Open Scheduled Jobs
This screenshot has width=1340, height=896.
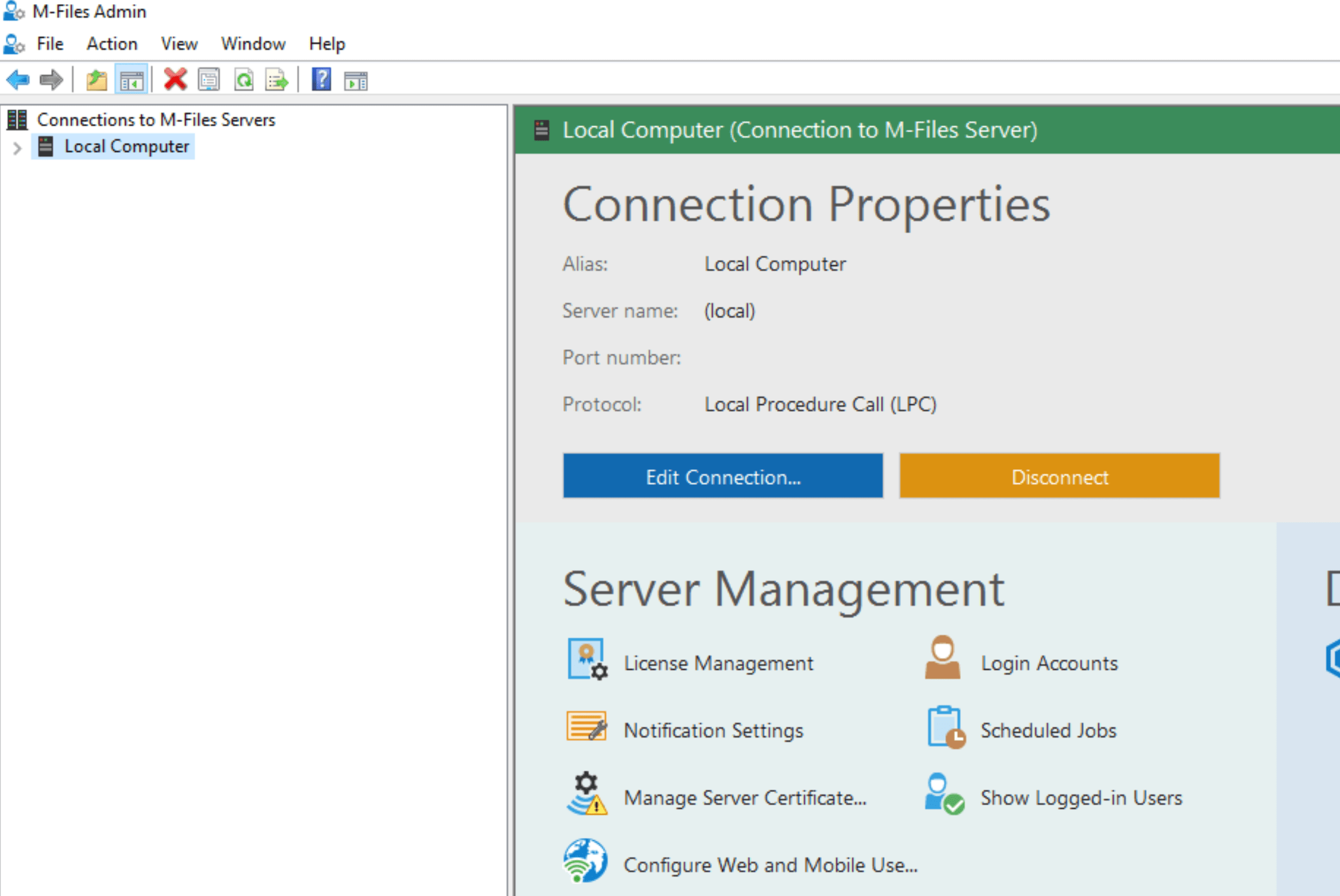(1048, 730)
